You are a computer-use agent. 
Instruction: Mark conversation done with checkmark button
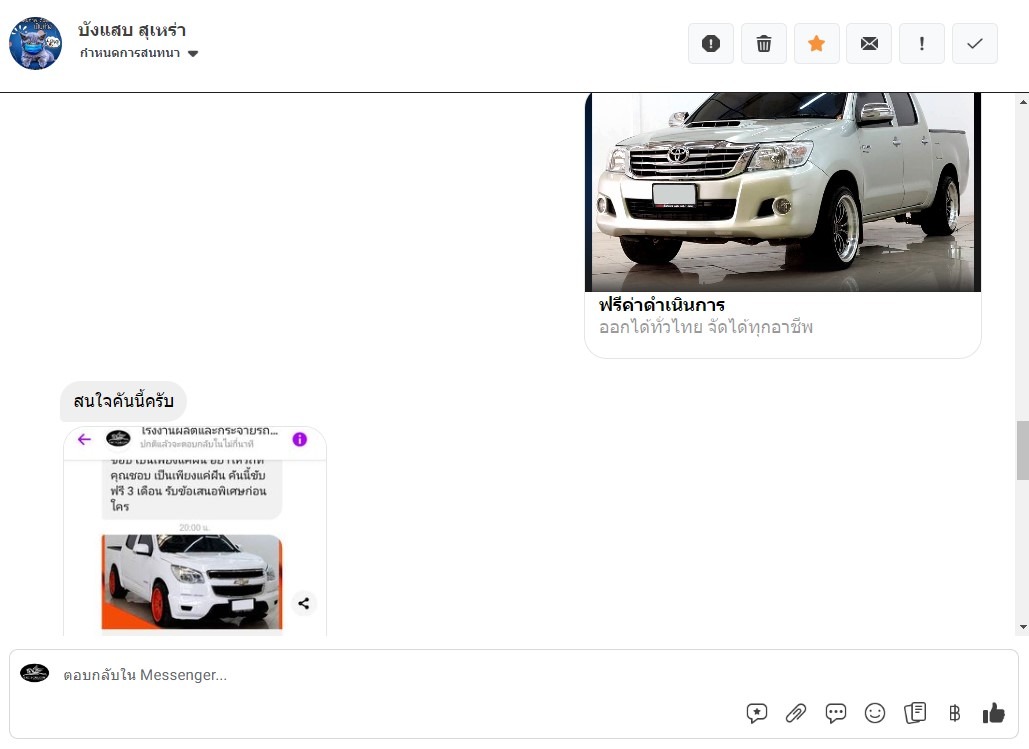tap(975, 44)
